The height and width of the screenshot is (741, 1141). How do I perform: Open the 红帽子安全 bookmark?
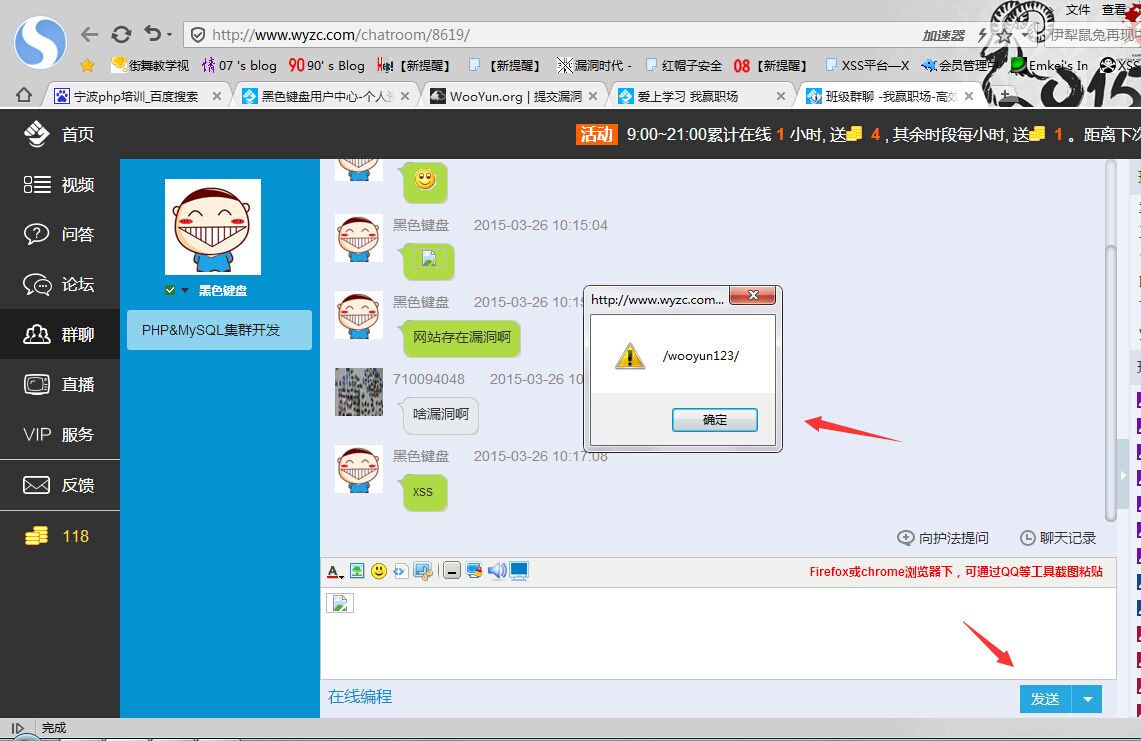(x=684, y=66)
